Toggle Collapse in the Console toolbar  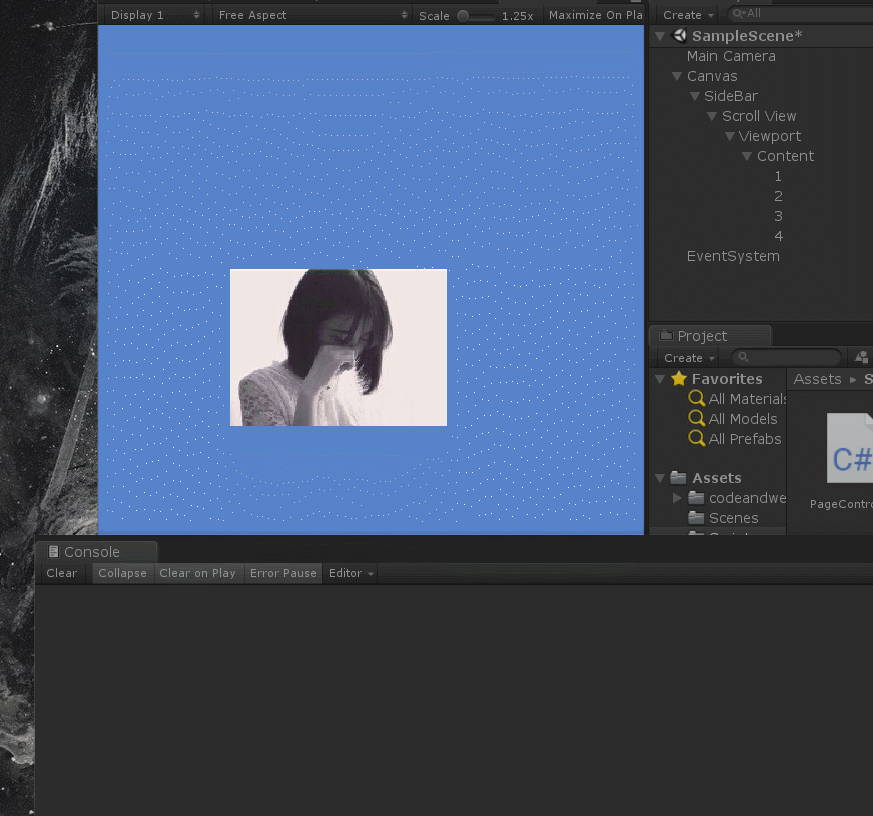point(122,573)
